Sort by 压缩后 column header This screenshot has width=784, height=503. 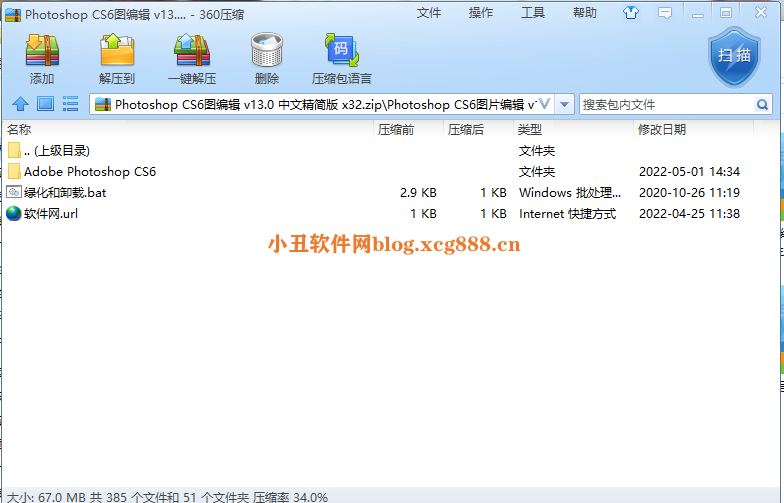pos(466,130)
